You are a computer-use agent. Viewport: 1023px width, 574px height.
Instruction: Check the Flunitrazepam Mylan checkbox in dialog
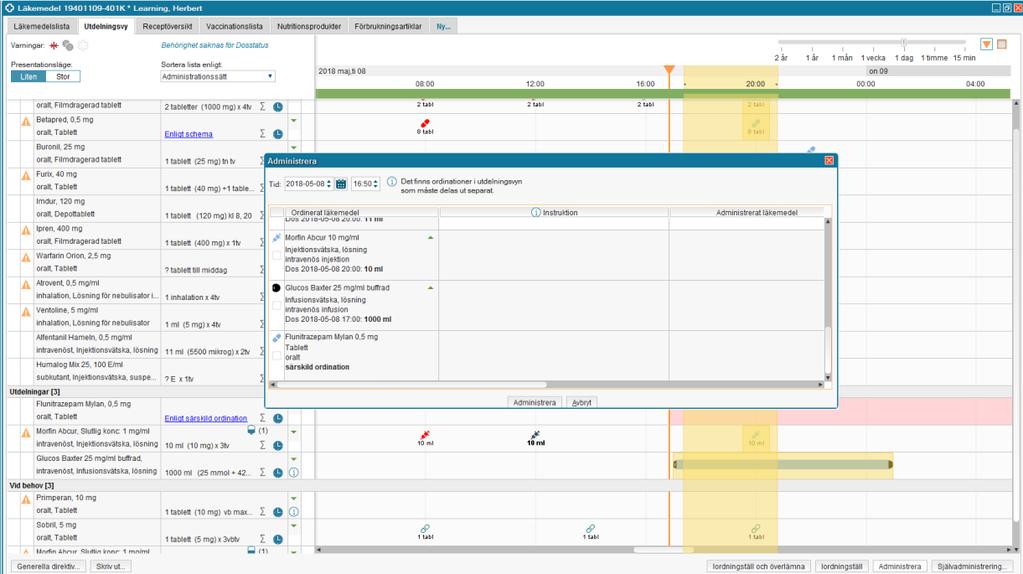pyautogui.click(x=277, y=355)
